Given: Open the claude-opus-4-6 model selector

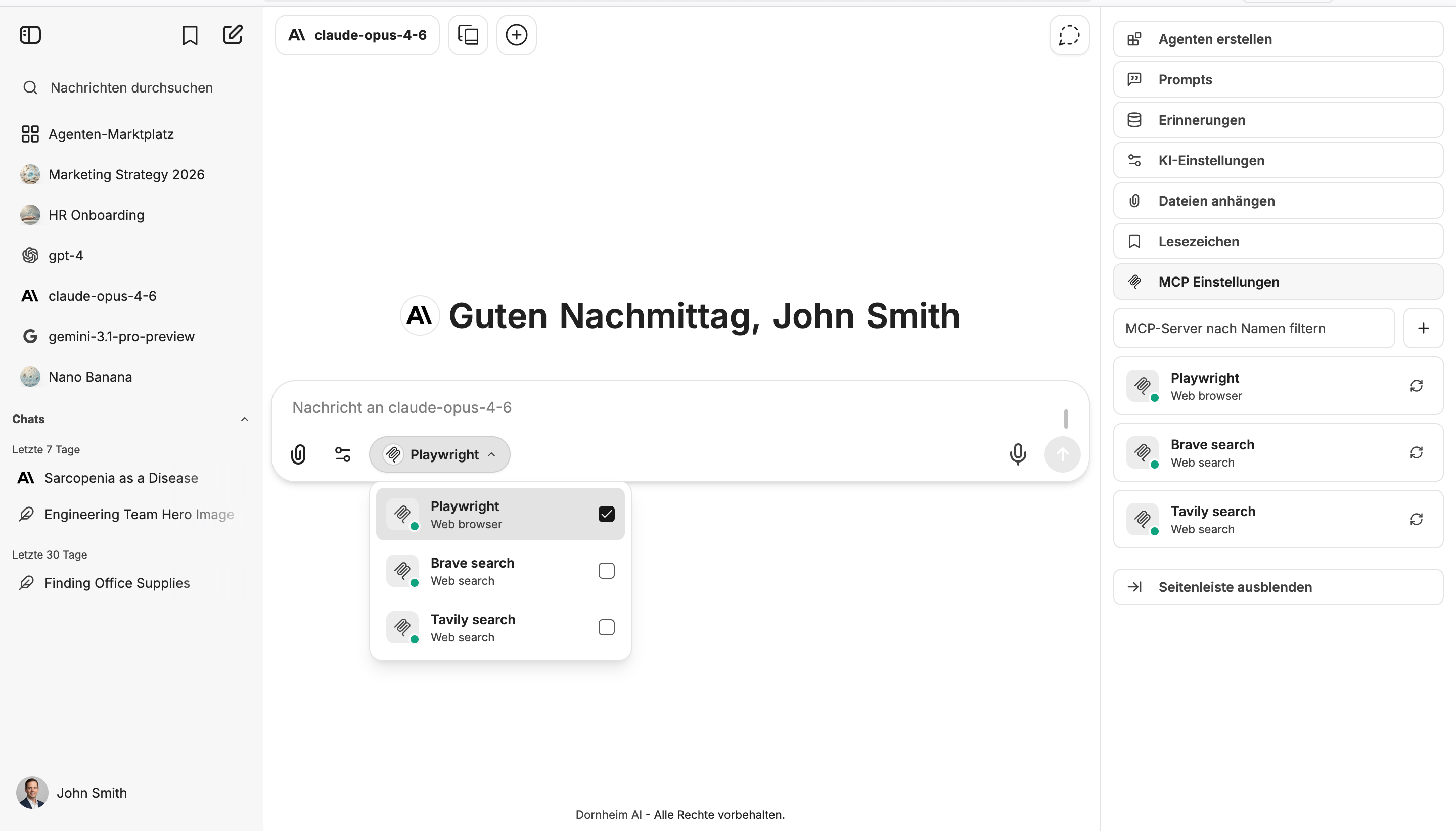Looking at the screenshot, I should [357, 35].
